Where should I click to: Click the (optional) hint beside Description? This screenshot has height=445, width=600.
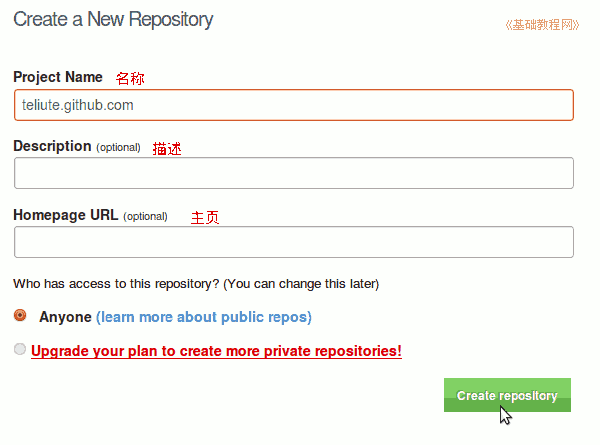pyautogui.click(x=118, y=147)
